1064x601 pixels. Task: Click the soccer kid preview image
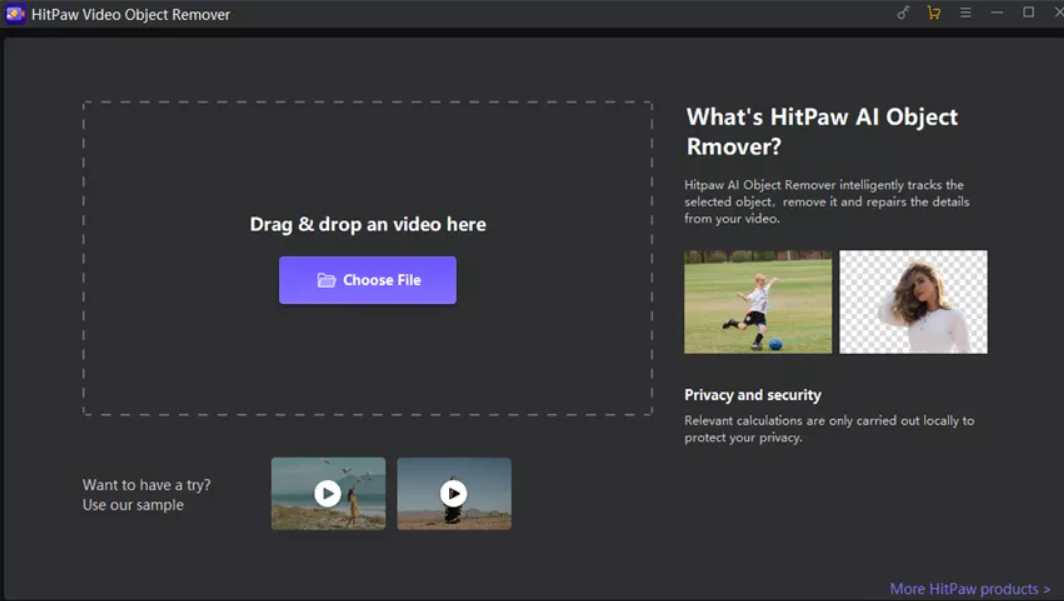click(757, 302)
